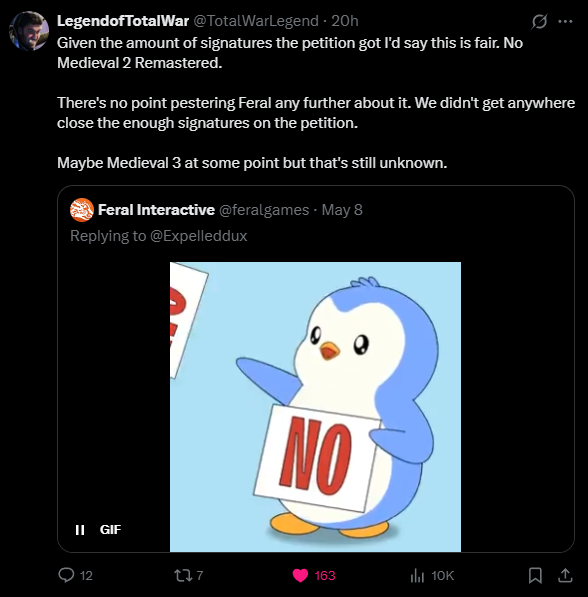
Task: Open LegendofTotalWar profile avatar
Action: (29, 30)
